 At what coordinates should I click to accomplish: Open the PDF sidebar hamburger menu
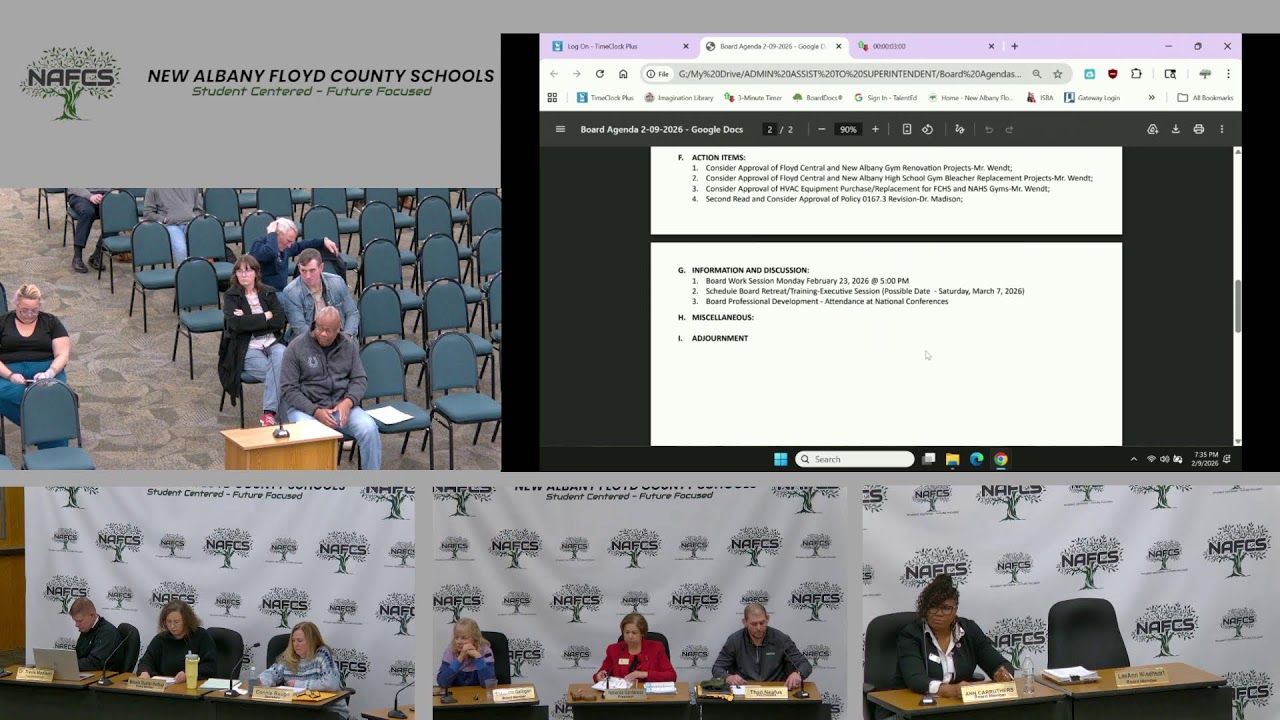tap(560, 129)
